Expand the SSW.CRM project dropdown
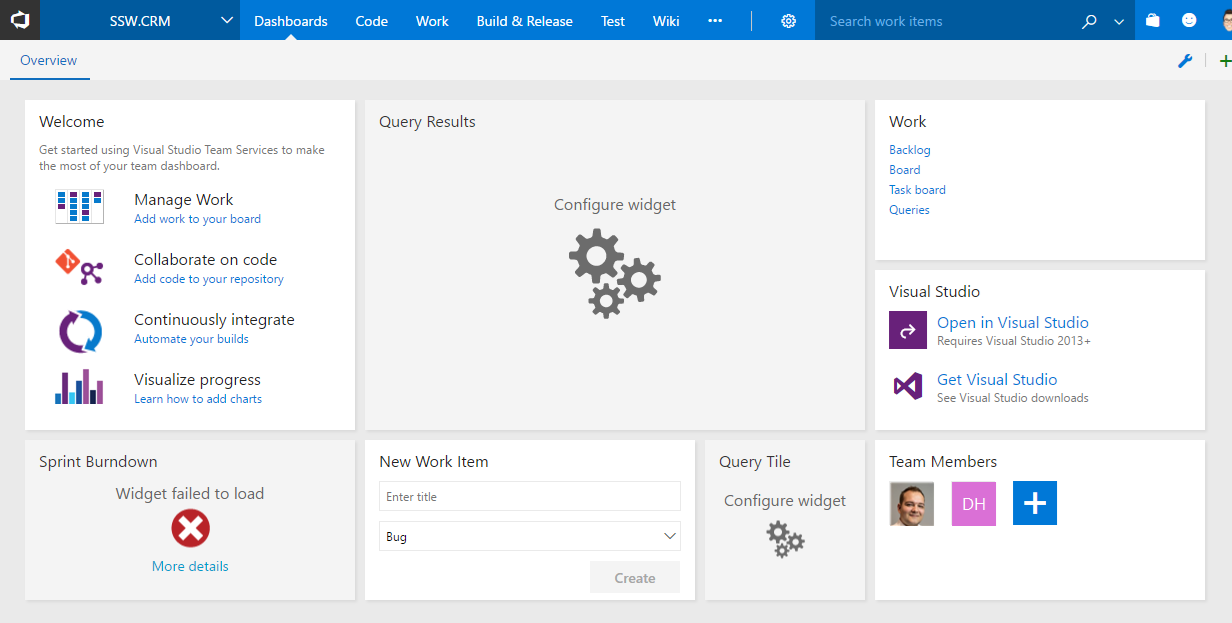 (226, 21)
